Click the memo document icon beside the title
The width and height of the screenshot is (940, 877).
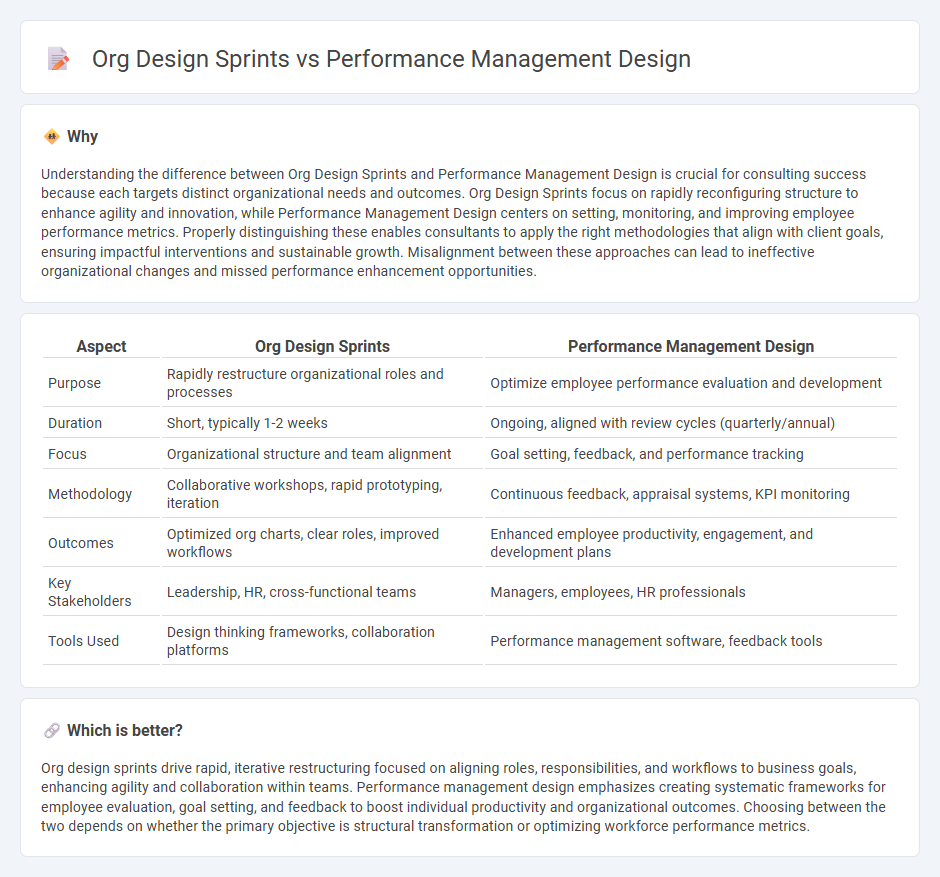58,59
